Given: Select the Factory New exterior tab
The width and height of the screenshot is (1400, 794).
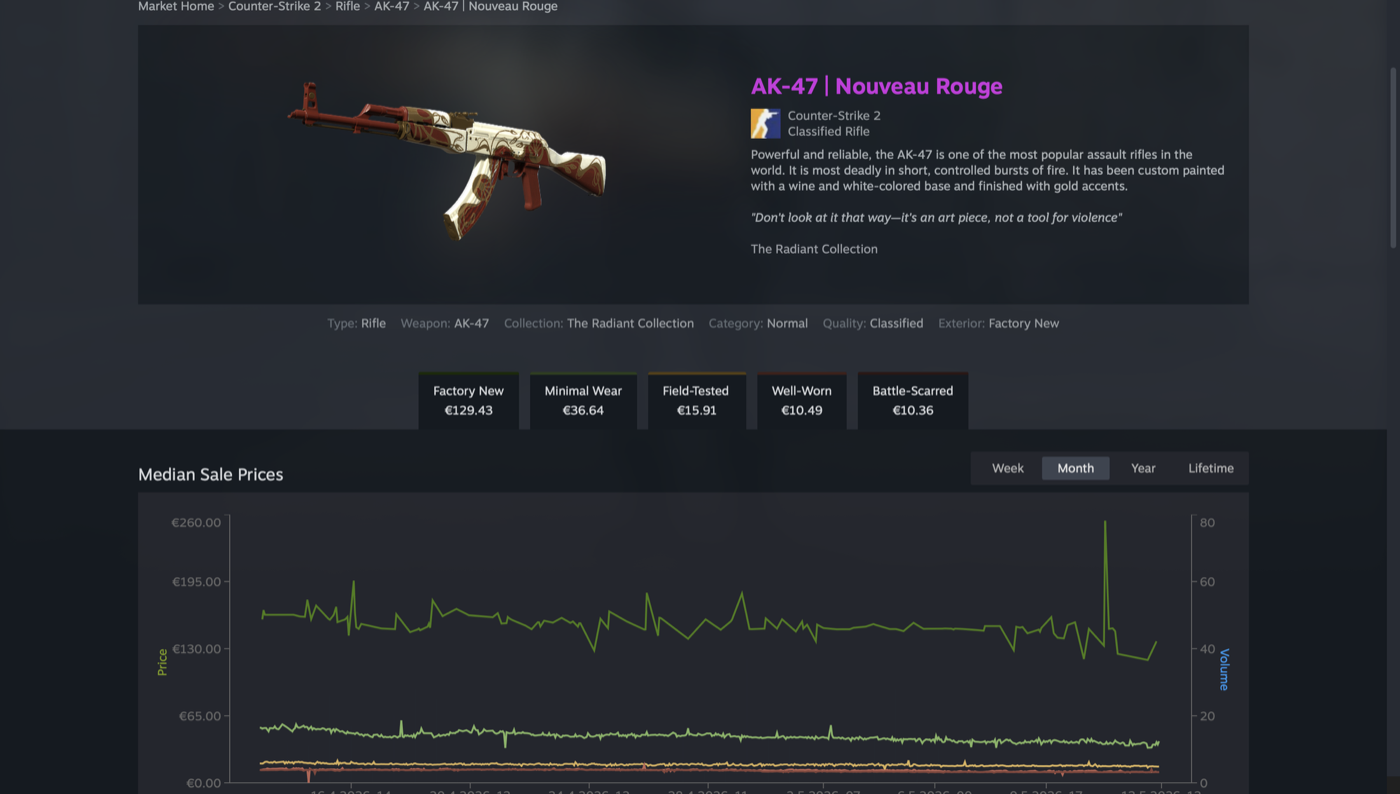Looking at the screenshot, I should tap(468, 400).
